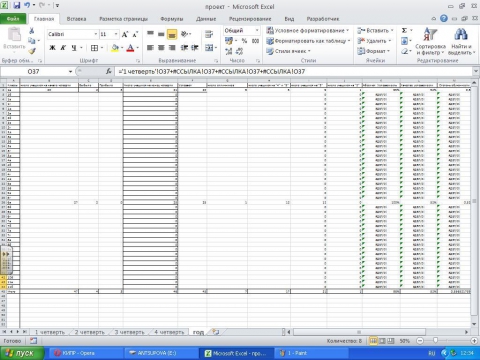
Task: Expand the number format Общий dropdown
Action: (257, 30)
